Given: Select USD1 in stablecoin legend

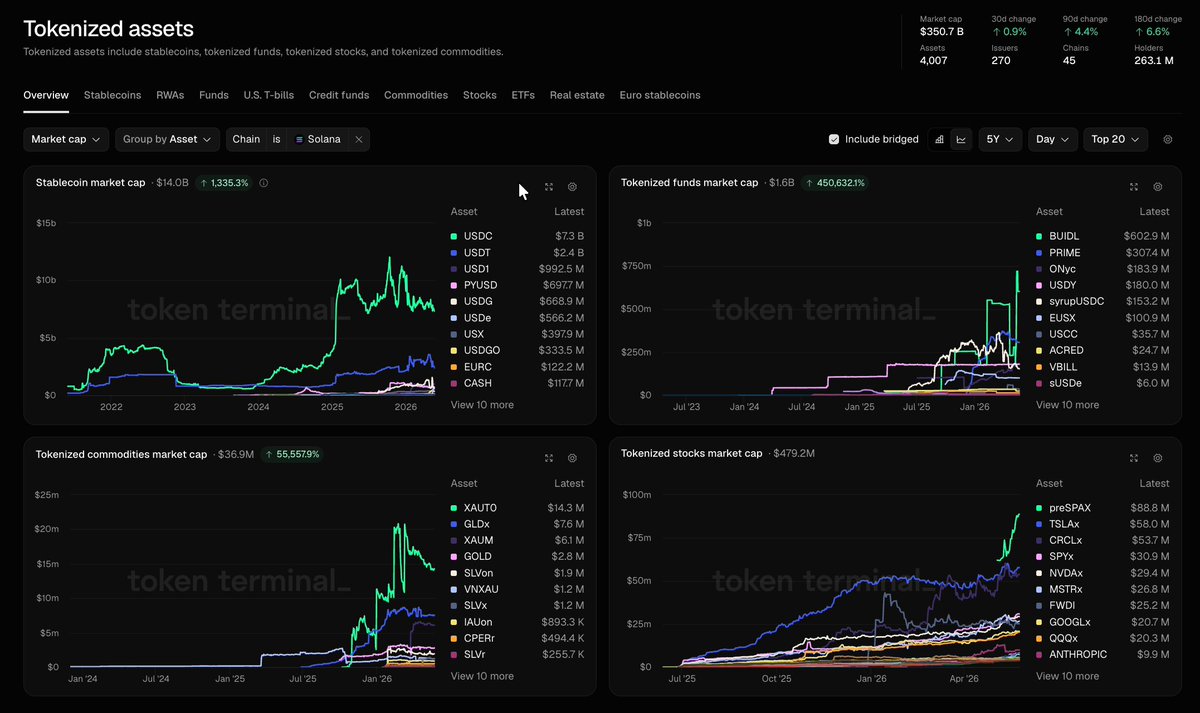Looking at the screenshot, I should tap(517, 269).
